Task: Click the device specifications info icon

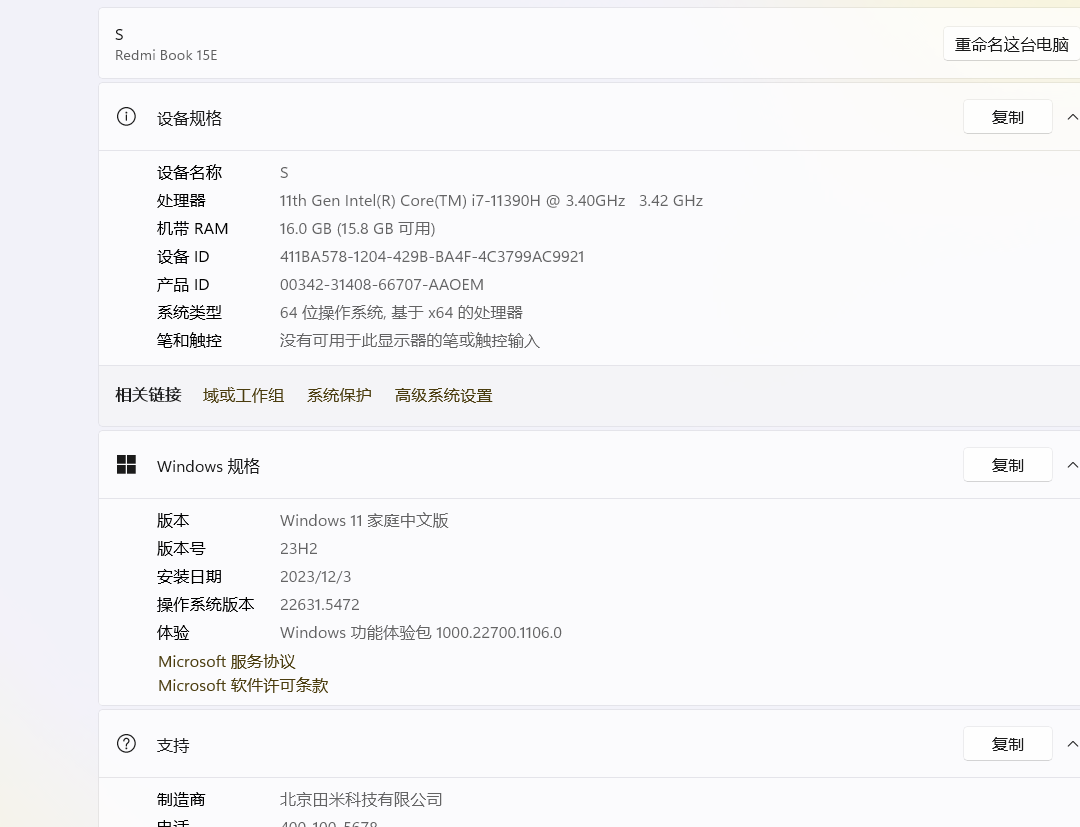Action: (x=126, y=117)
